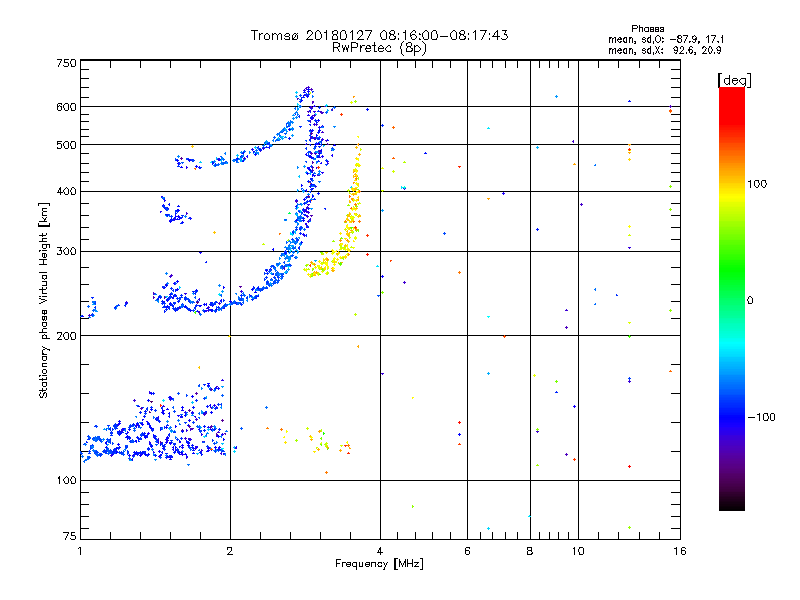Click x-axis tick label '8'
The width and height of the screenshot is (800, 600).
[x=530, y=551]
